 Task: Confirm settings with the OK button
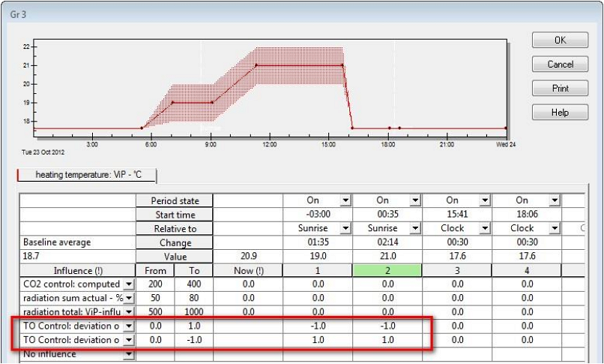pos(560,40)
